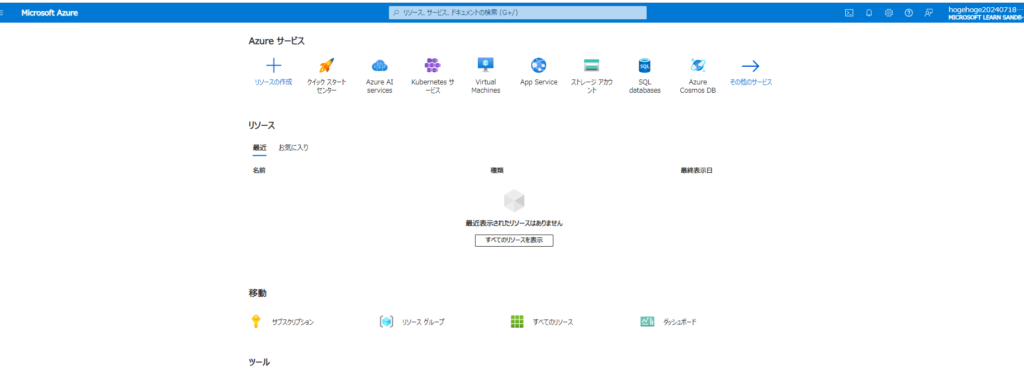Click すべてのリソースを表示 button
This screenshot has height=378, width=1024.
(x=514, y=240)
